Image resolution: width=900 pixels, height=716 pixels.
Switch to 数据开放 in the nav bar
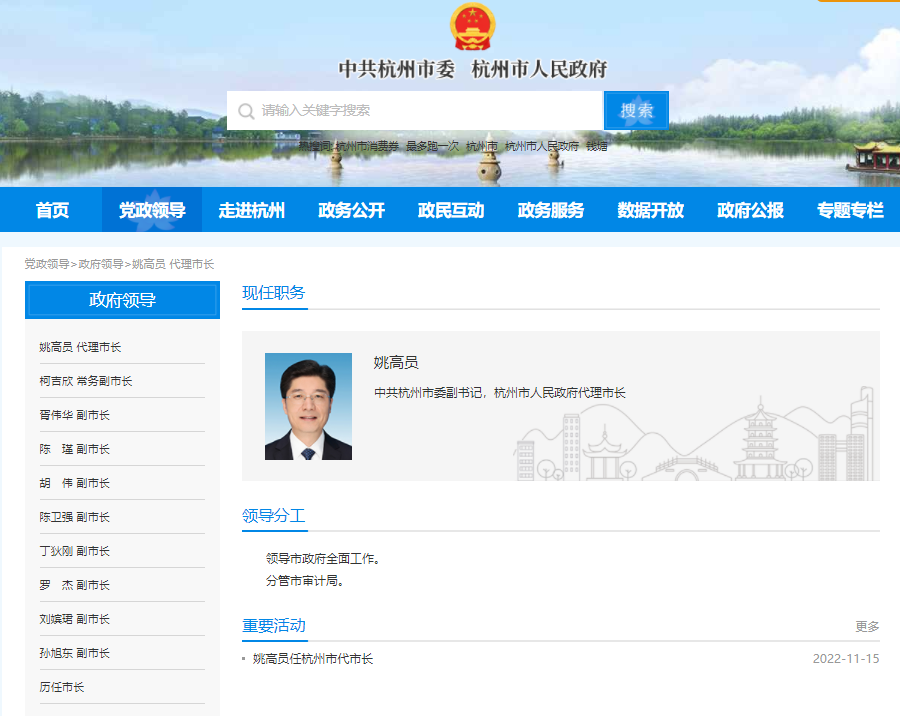tap(650, 210)
